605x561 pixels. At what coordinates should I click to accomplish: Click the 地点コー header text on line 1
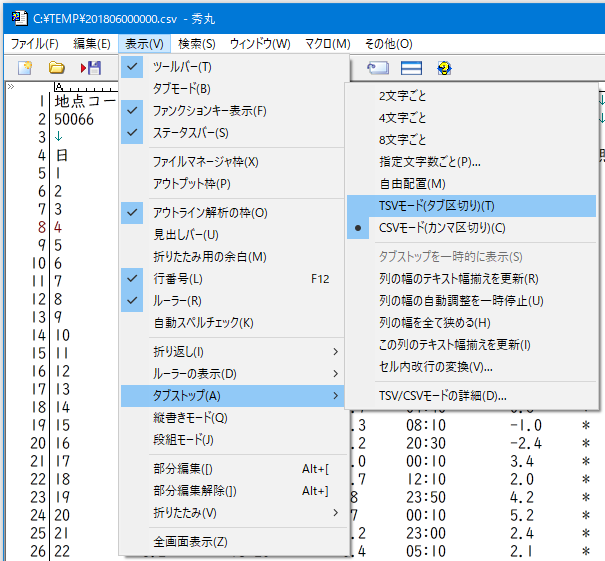tap(85, 101)
